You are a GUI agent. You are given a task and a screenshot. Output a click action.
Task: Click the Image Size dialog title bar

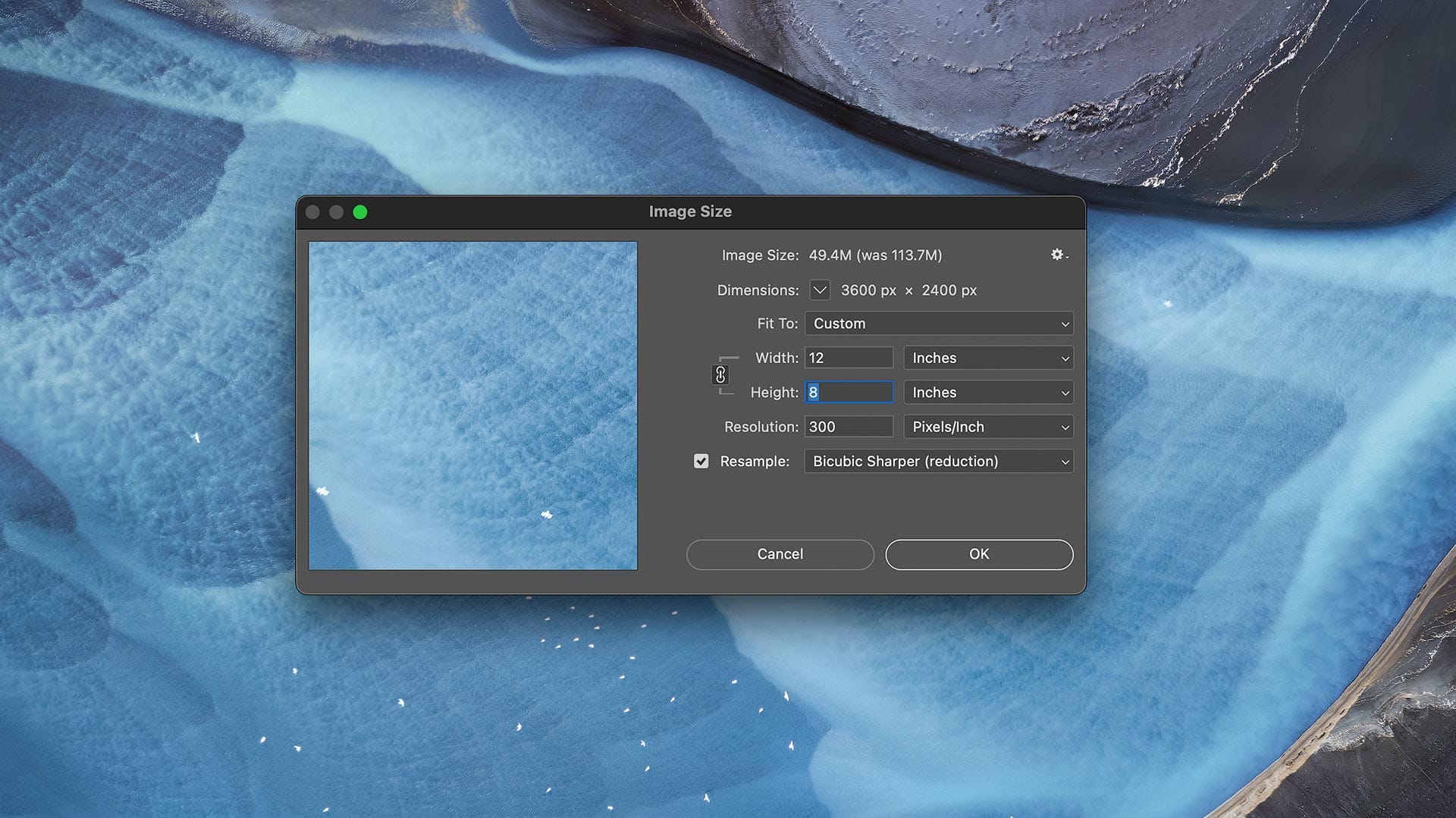pos(689,212)
